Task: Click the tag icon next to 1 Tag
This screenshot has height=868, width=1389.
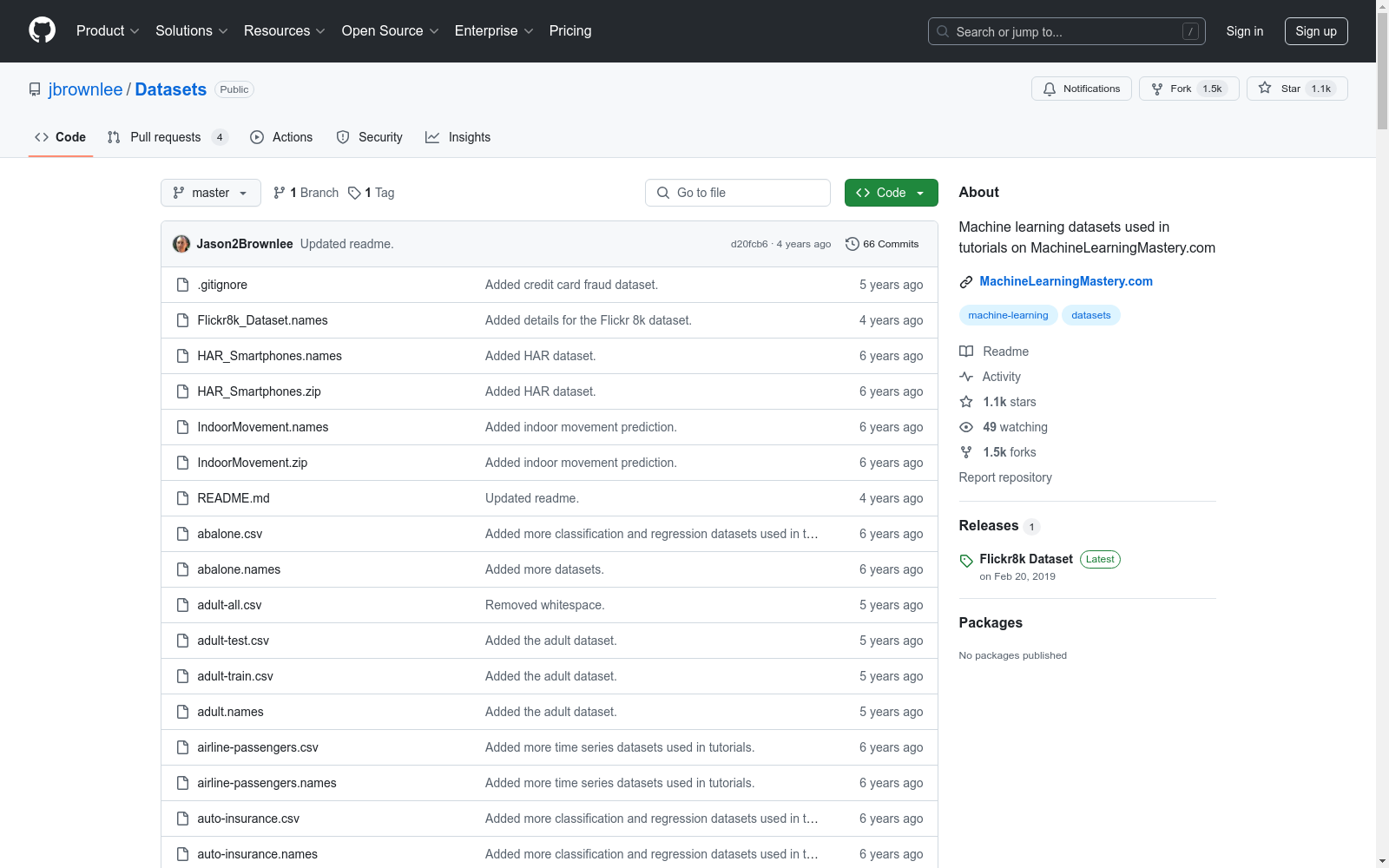Action: pyautogui.click(x=354, y=193)
